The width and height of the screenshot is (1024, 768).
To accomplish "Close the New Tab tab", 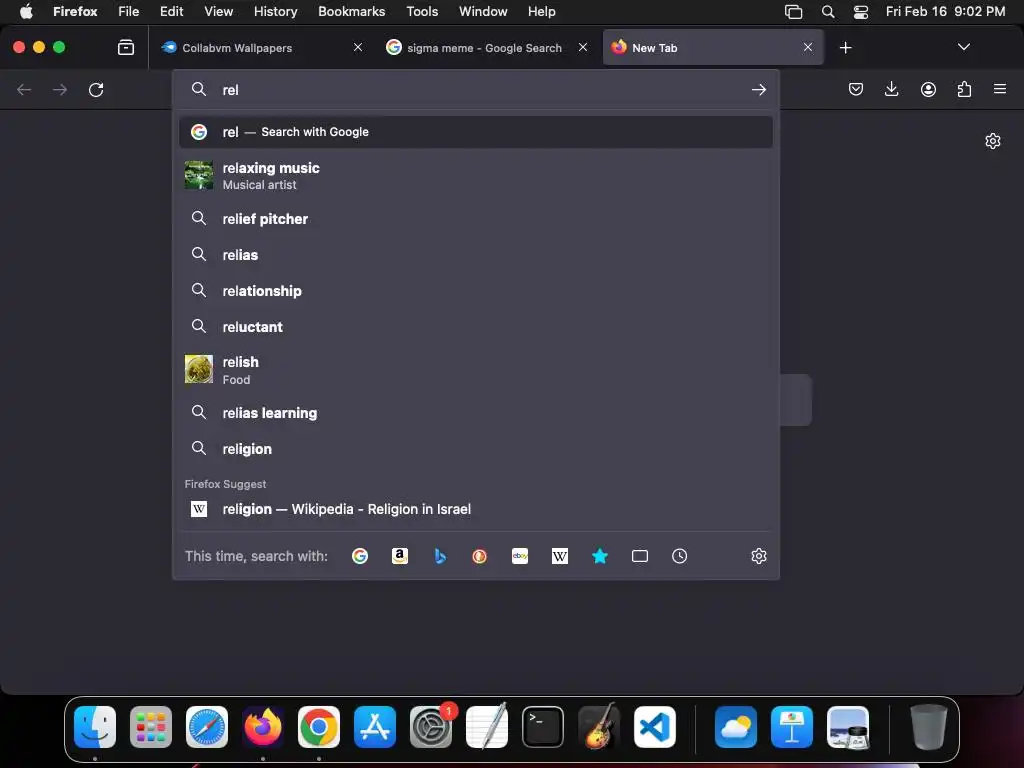I will (x=808, y=47).
